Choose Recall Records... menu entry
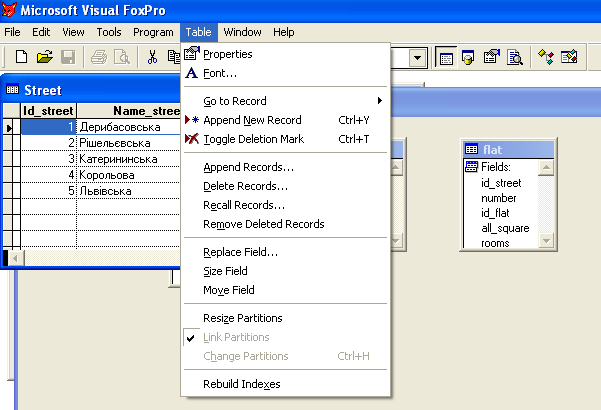Screen dimensions: 601x410 (286, 205)
